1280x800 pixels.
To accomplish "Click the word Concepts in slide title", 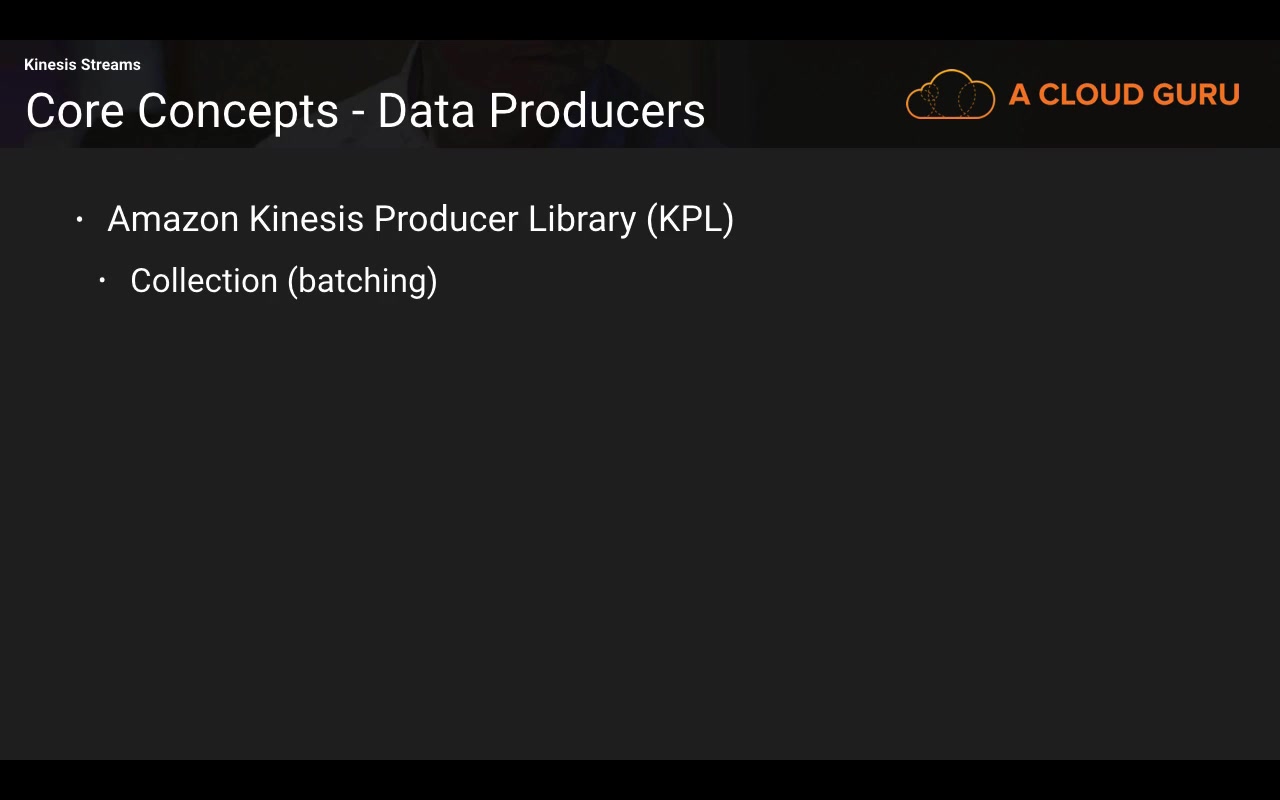I will 238,111.
